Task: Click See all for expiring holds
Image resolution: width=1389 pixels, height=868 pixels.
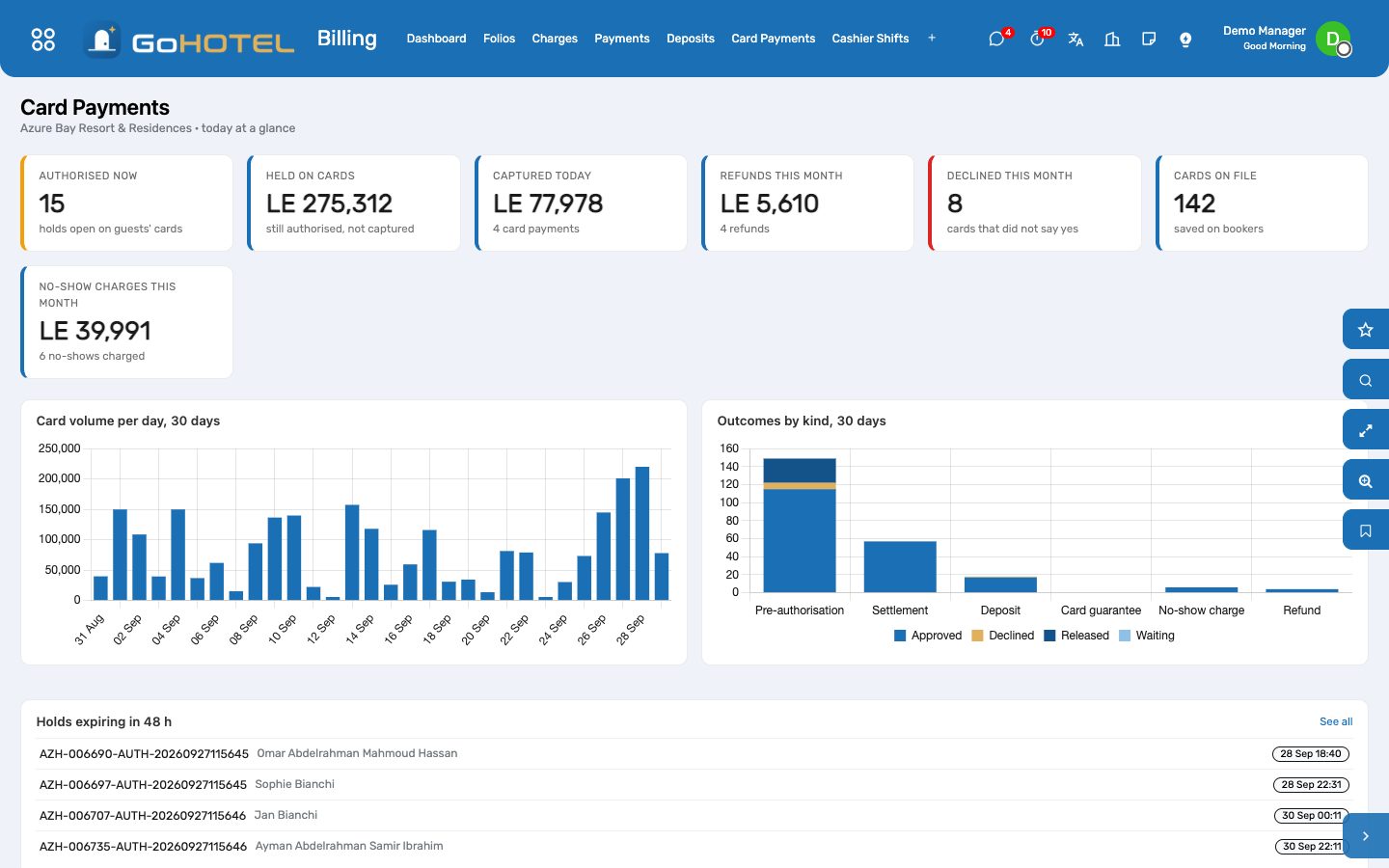Action: pos(1336,721)
